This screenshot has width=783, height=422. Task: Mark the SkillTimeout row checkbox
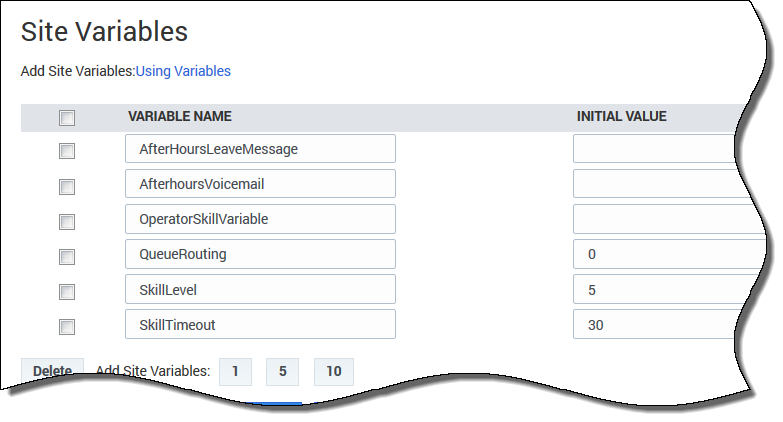67,326
